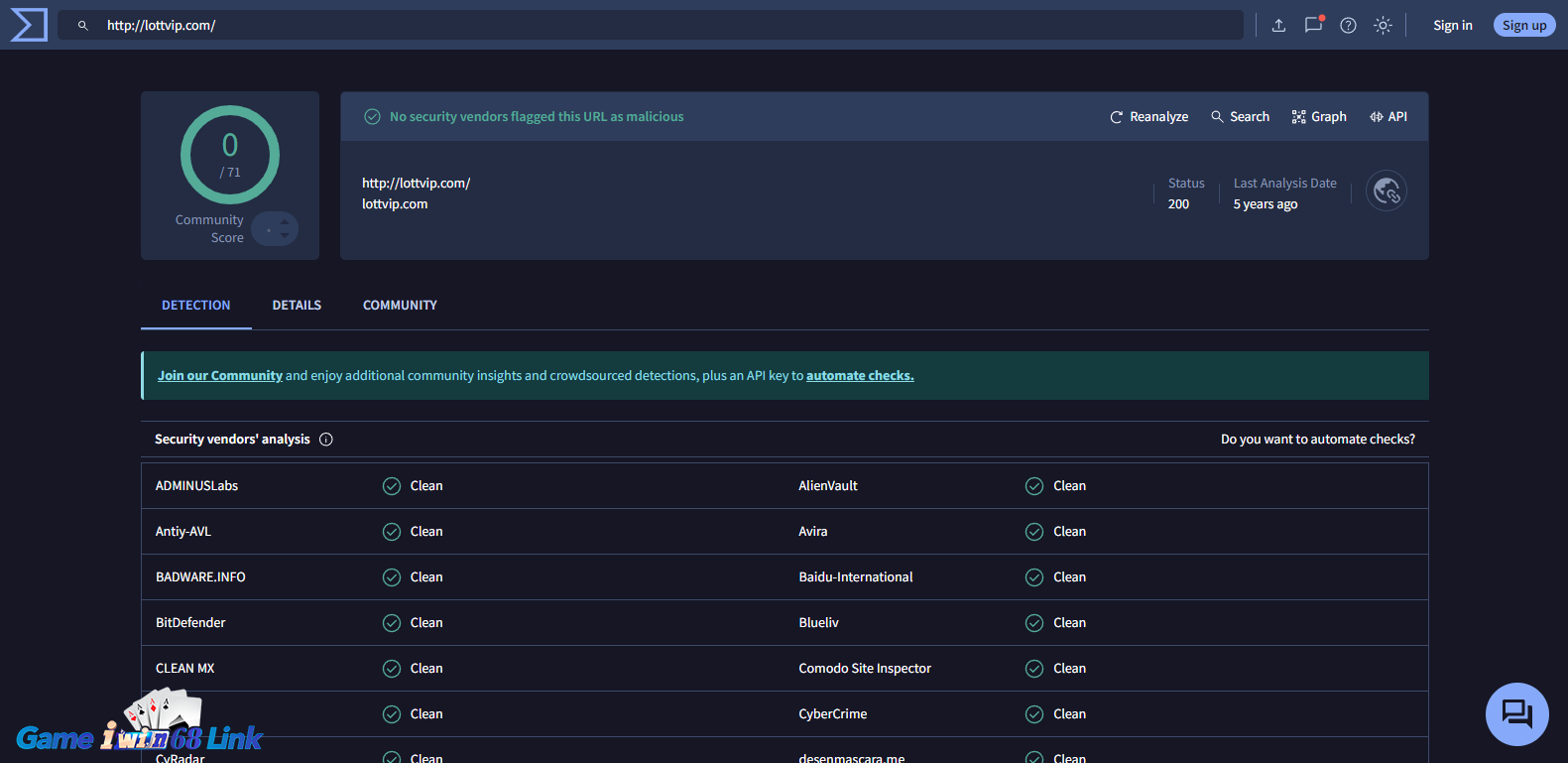Screen dimensions: 1568x763
Task: Click Do you want to automate checks?
Action: 1318,440
